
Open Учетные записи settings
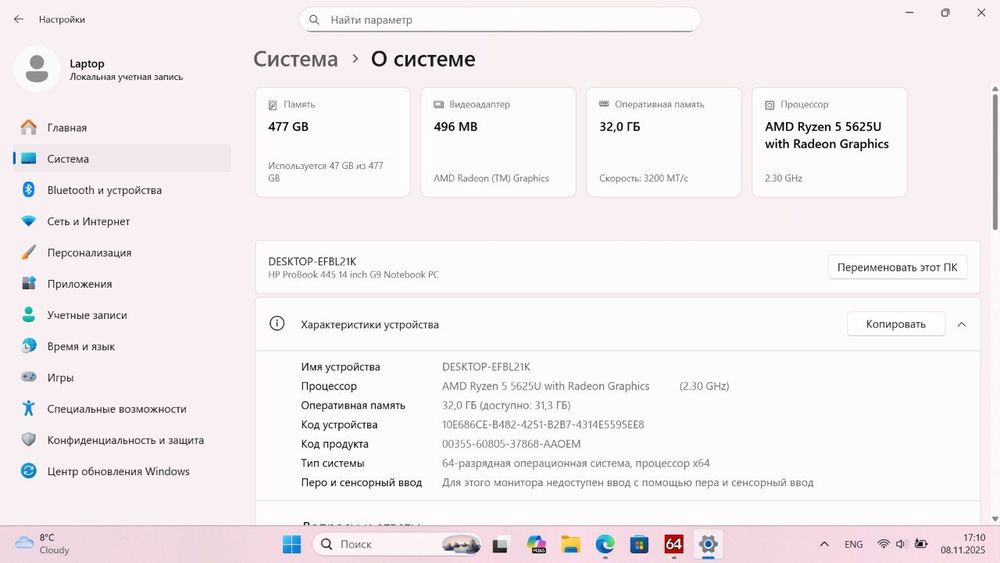[x=122, y=314]
